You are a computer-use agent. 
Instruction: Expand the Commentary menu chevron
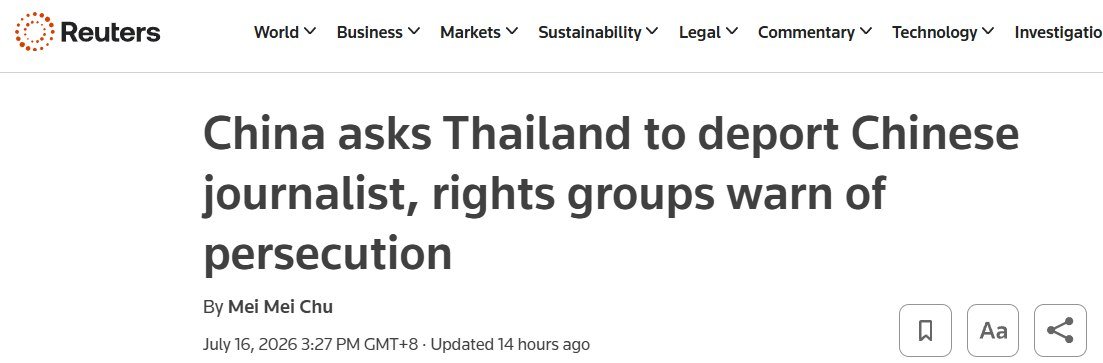866,32
